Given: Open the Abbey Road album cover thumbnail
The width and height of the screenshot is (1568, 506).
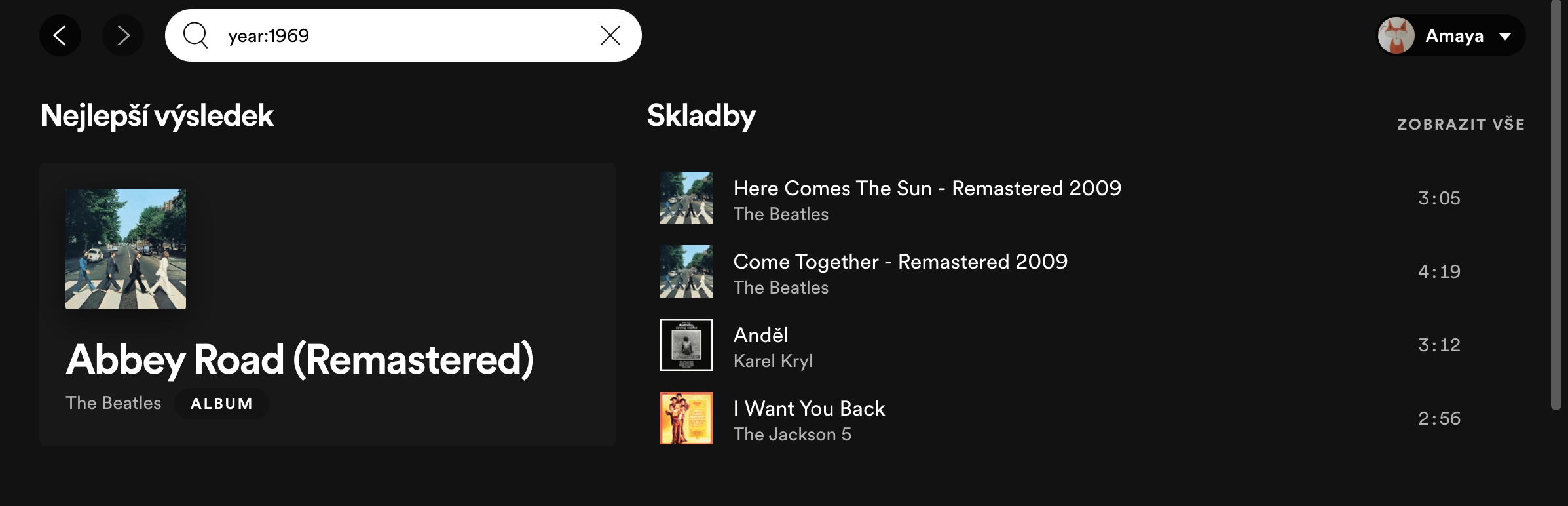Looking at the screenshot, I should 126,249.
